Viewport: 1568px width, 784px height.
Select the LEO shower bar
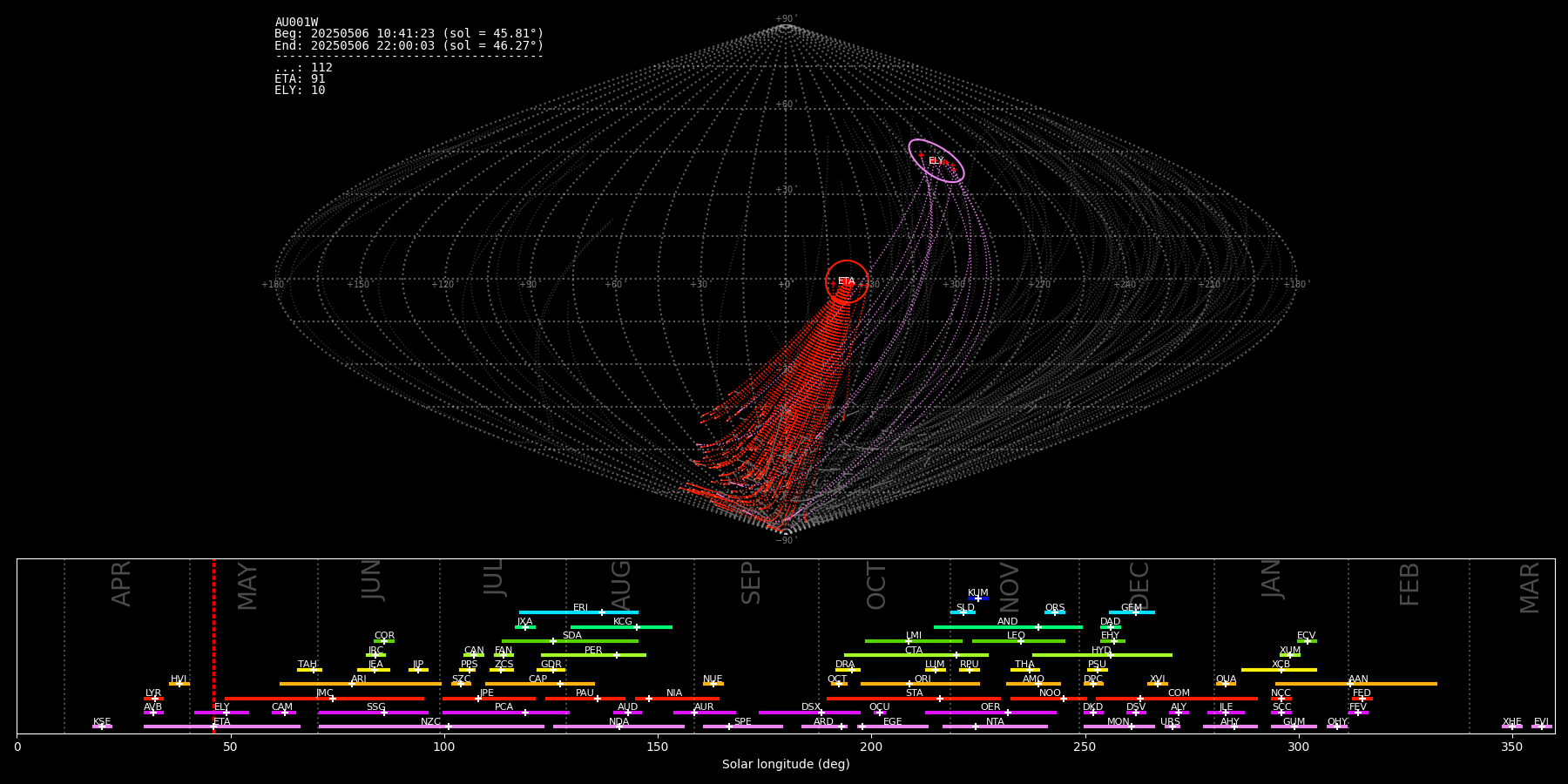(x=1018, y=641)
